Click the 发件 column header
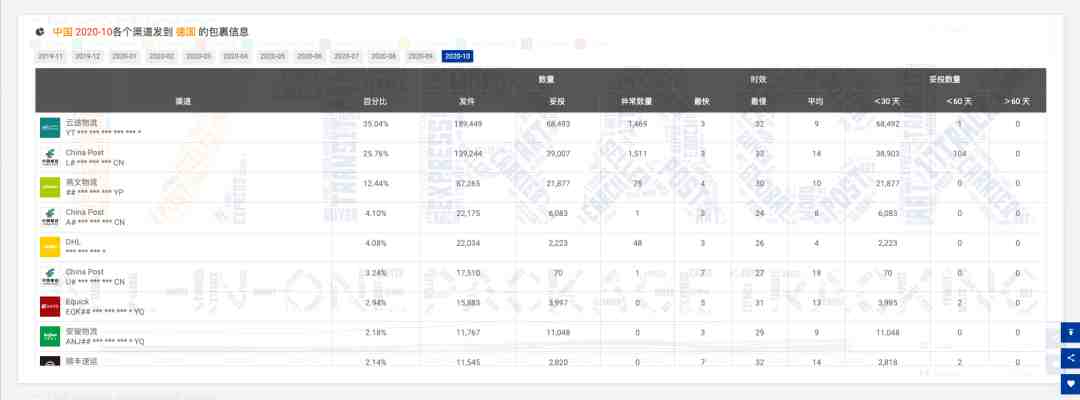1080x400 pixels. [x=468, y=101]
